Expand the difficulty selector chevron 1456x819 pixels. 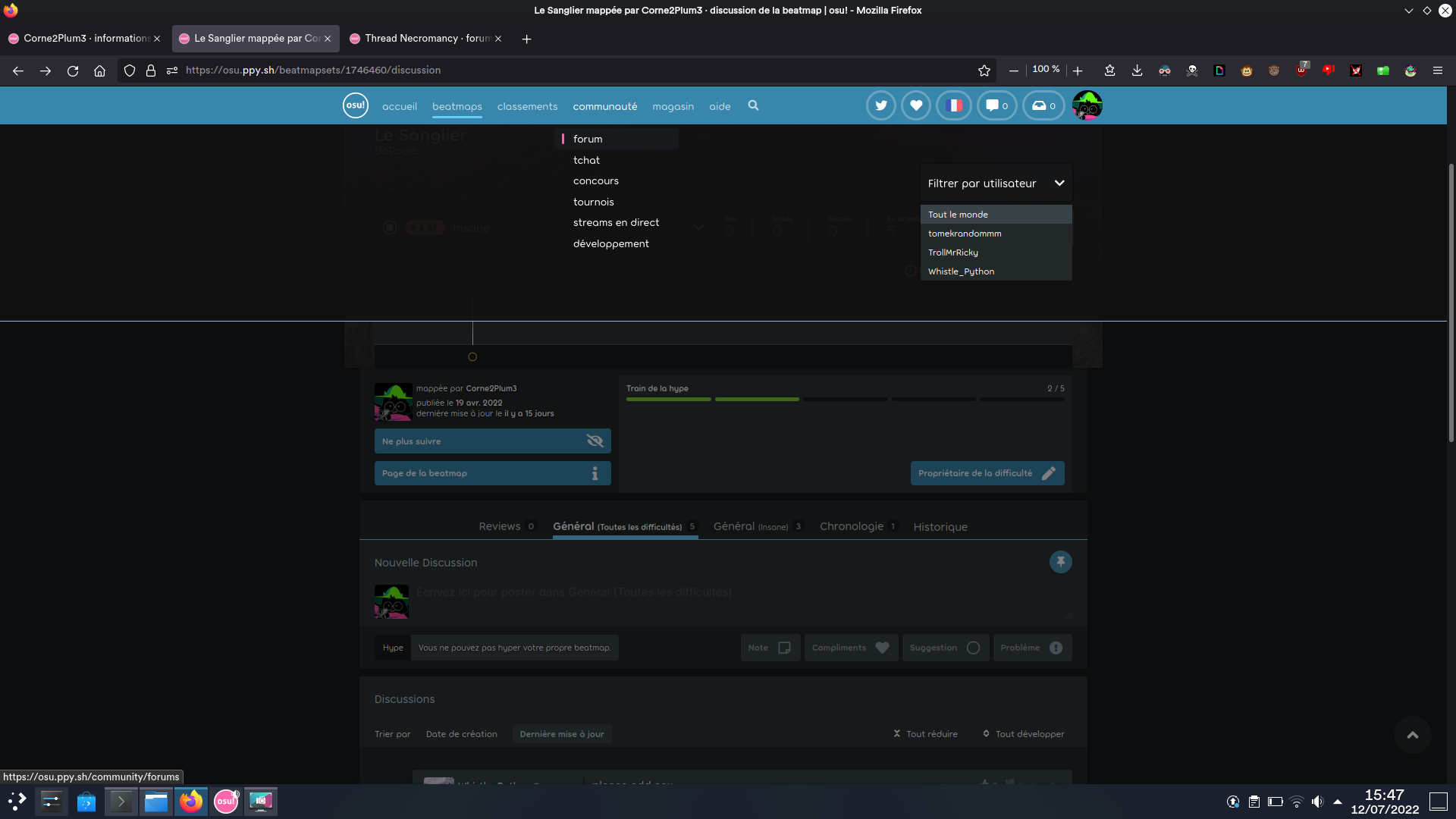coord(698,227)
